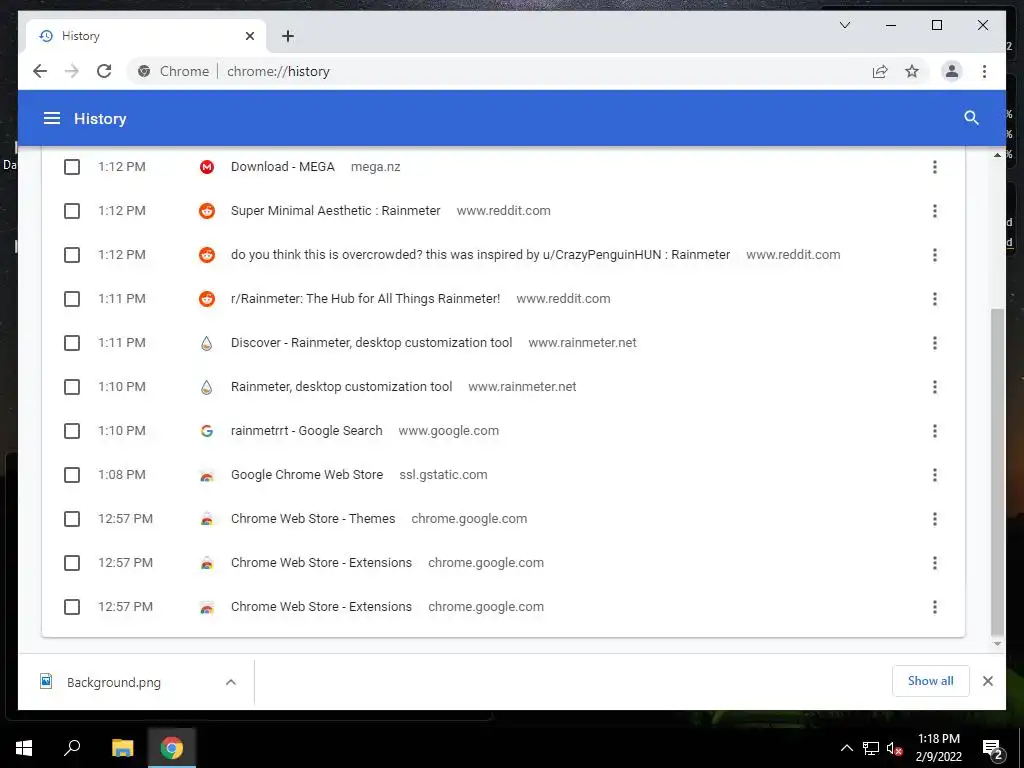Open the notification center icon
Image resolution: width=1024 pixels, height=768 pixels.
tap(993, 749)
